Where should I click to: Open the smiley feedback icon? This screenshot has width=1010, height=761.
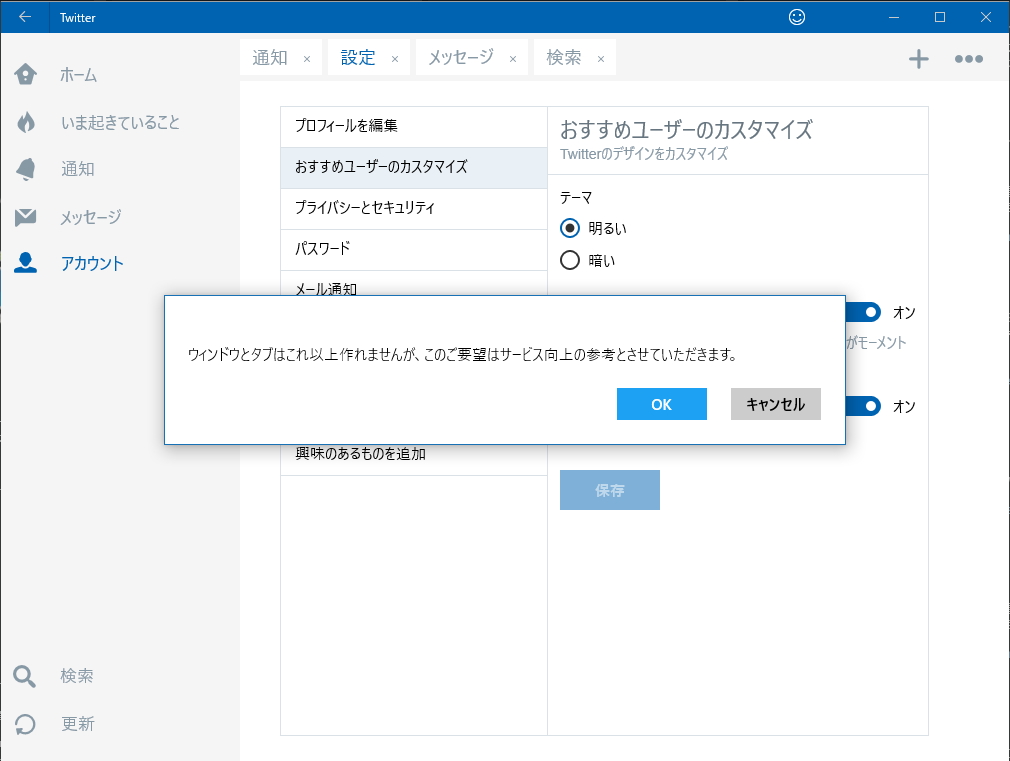pos(797,17)
